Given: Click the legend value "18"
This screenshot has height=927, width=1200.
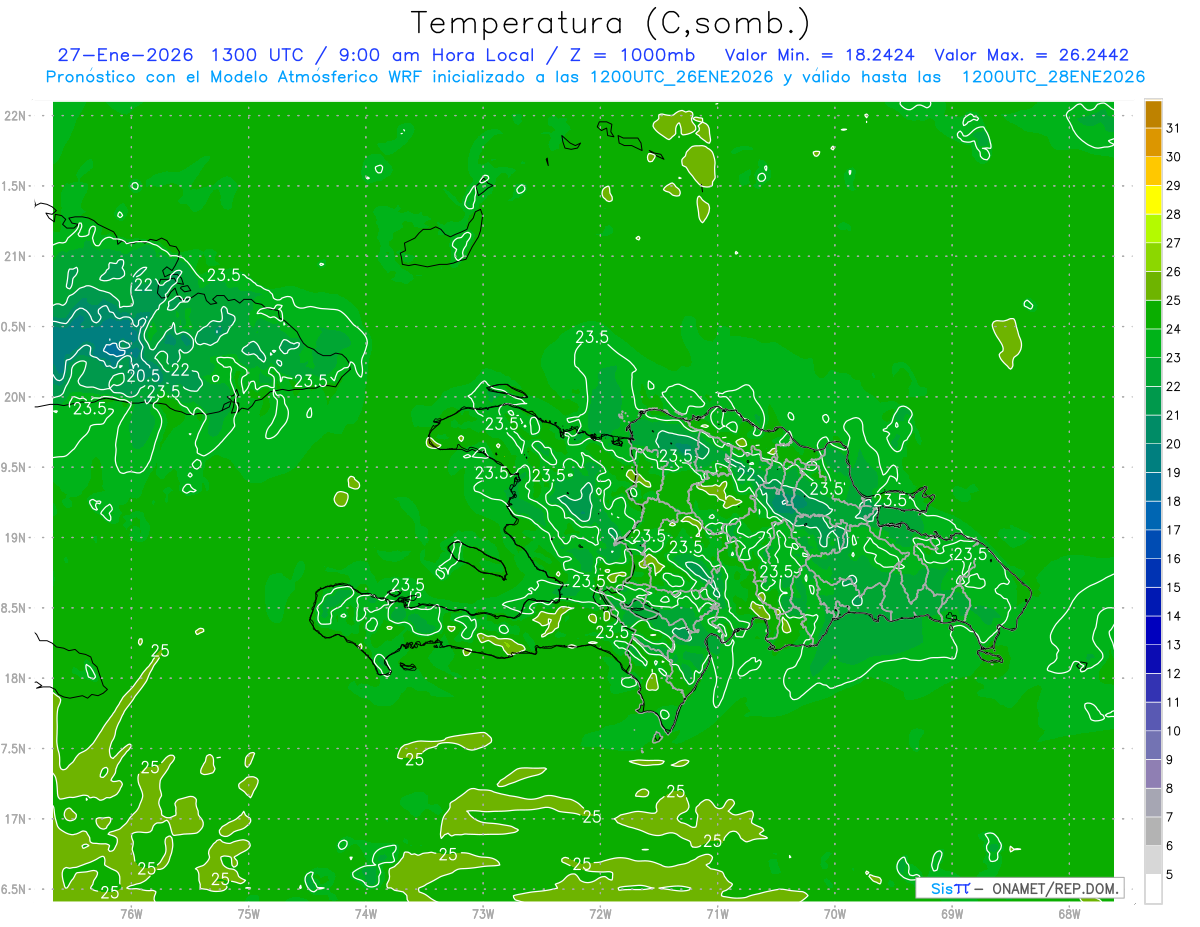Looking at the screenshot, I should click(x=1173, y=501).
